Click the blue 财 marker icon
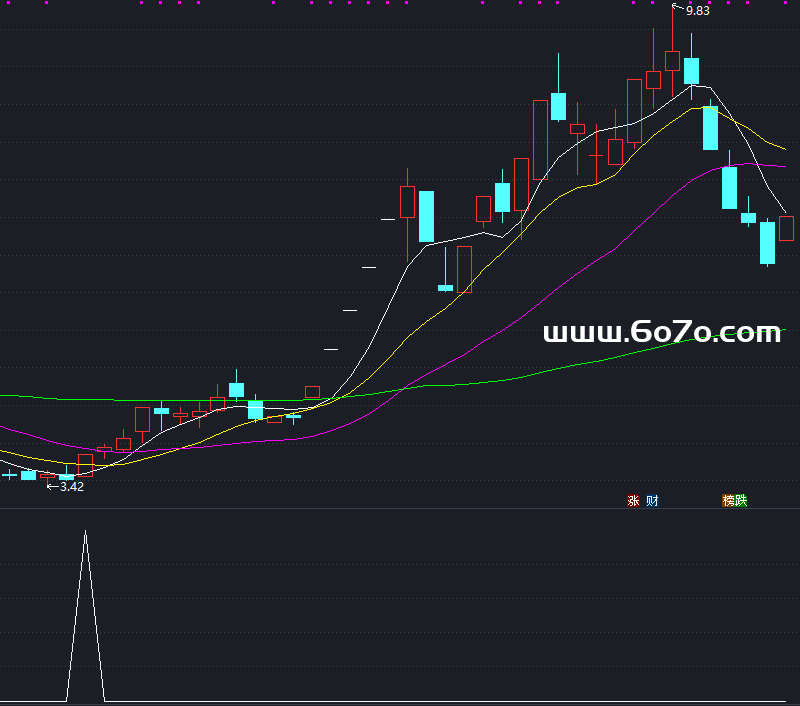 click(652, 501)
